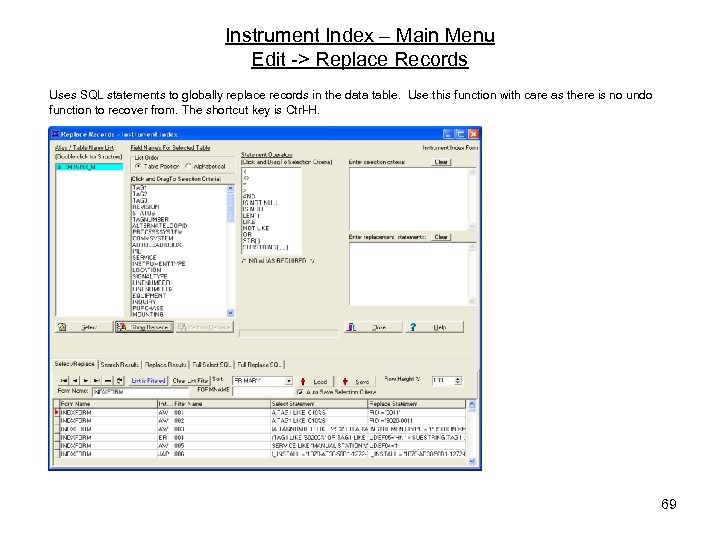Click the Row Height value field
This screenshot has height=540, width=720.
click(x=443, y=381)
